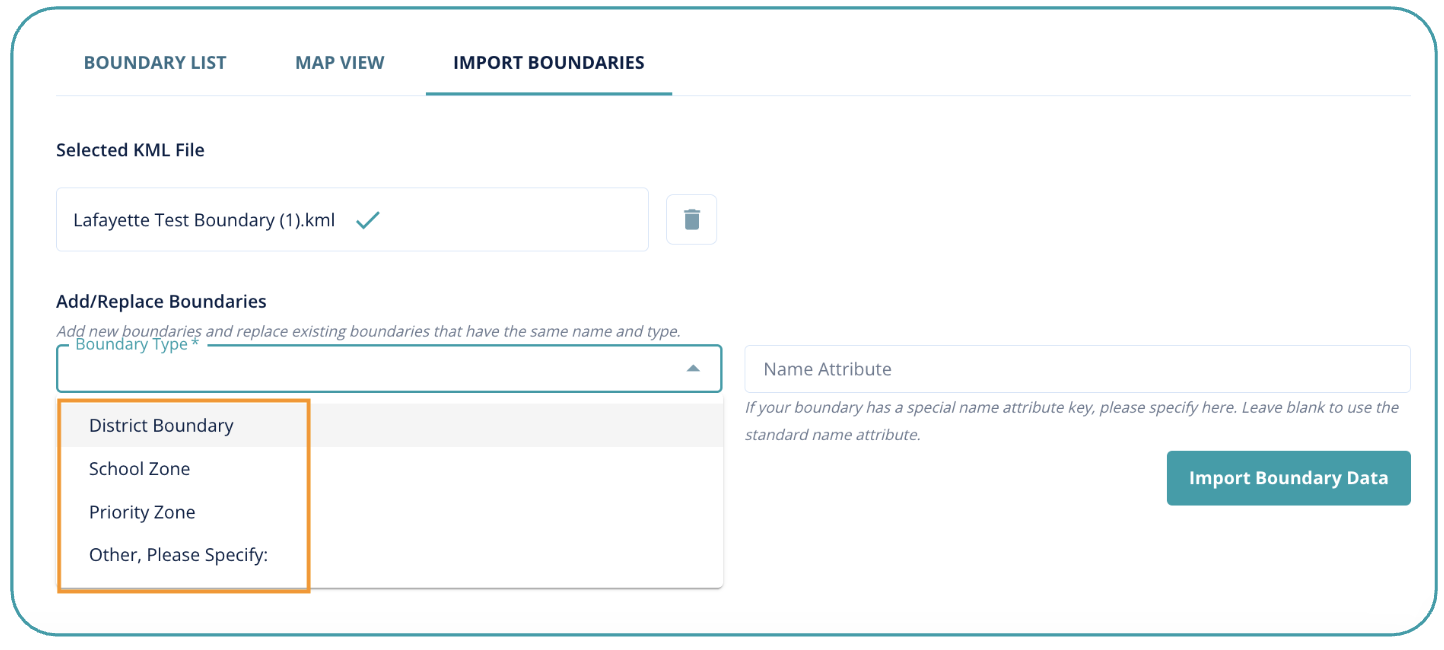Image resolution: width=1444 pixels, height=650 pixels.
Task: Click the checkmark beside the KML filename
Action: click(x=368, y=219)
